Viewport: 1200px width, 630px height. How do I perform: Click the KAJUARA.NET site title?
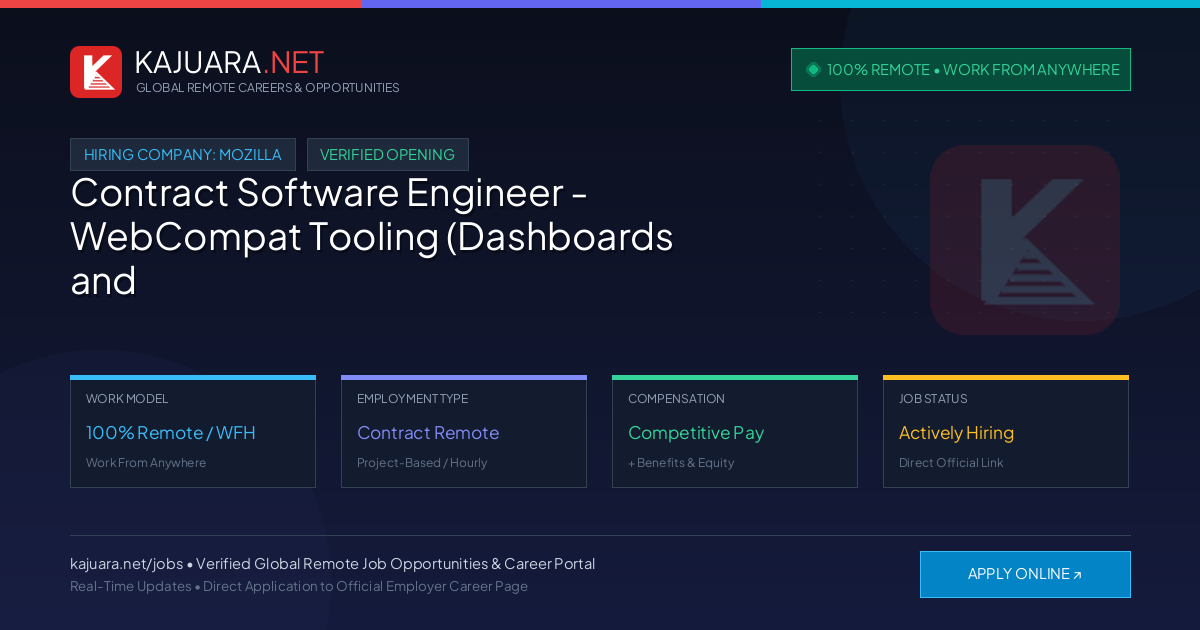point(229,62)
